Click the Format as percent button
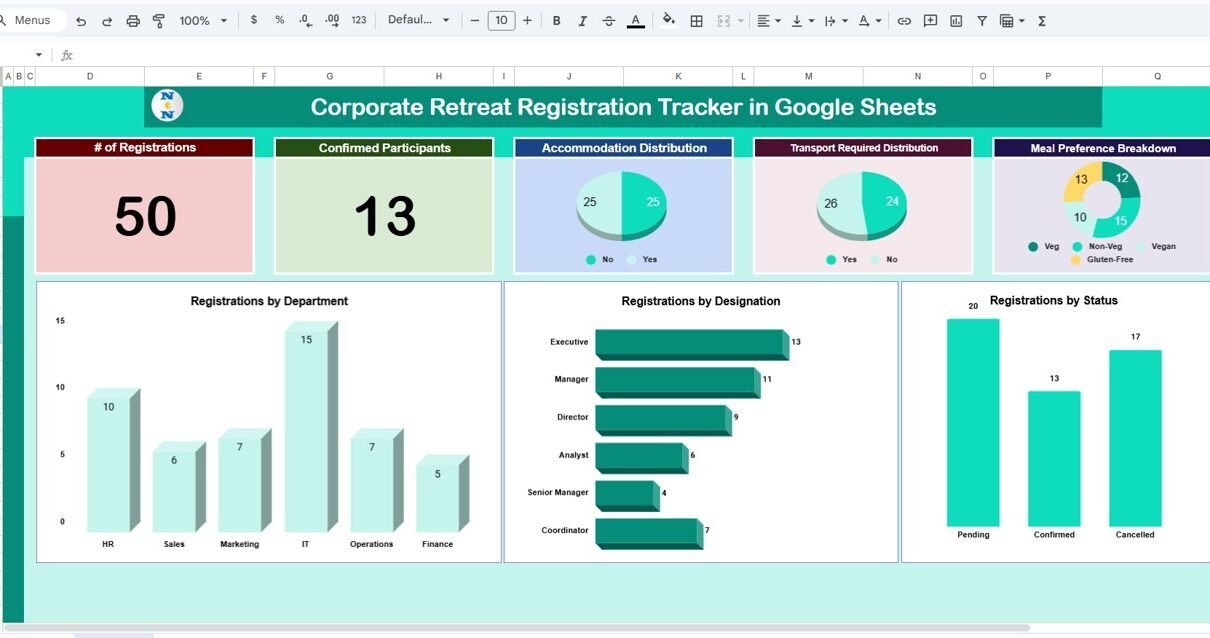The height and width of the screenshot is (638, 1210). pos(279,21)
